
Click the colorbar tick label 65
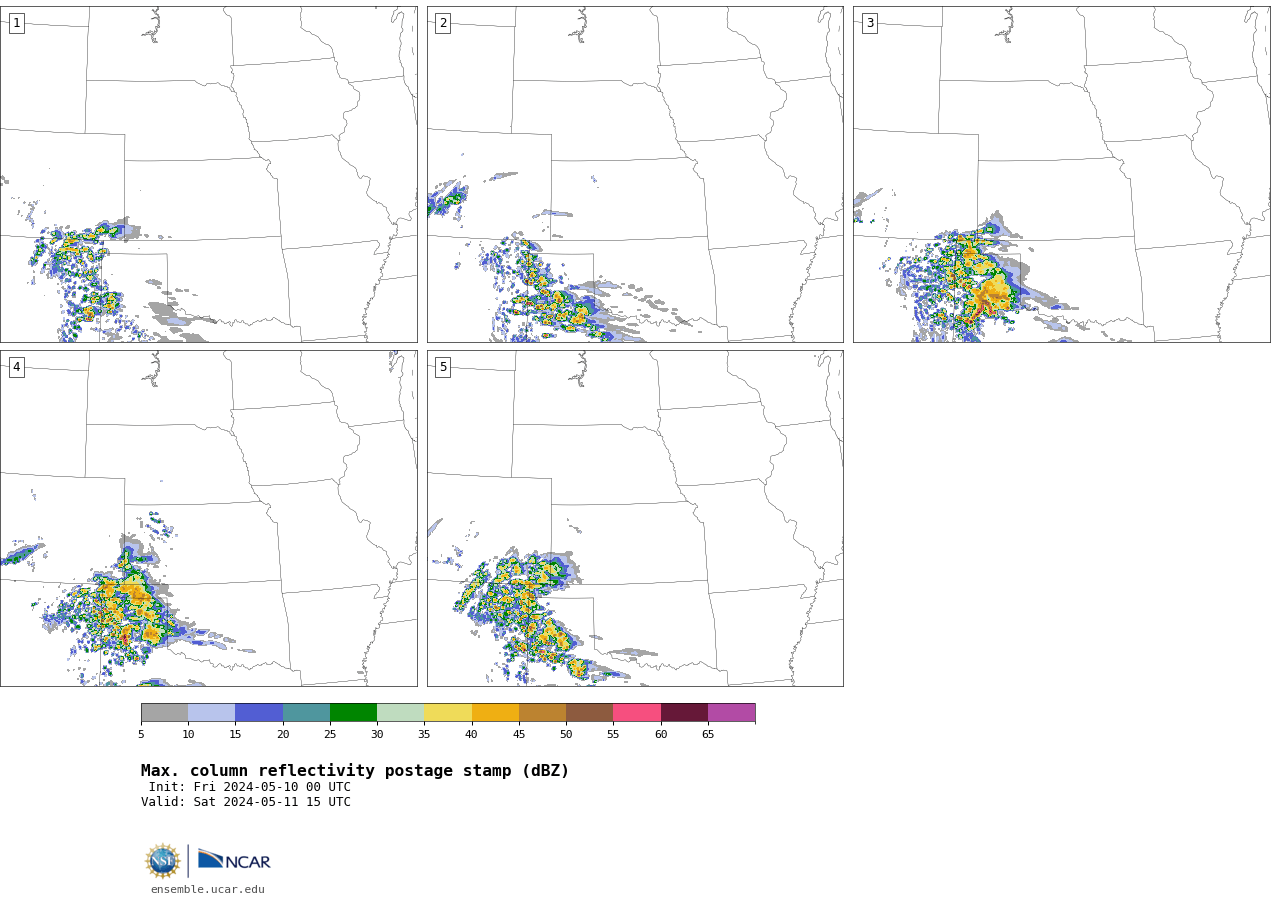point(708,735)
